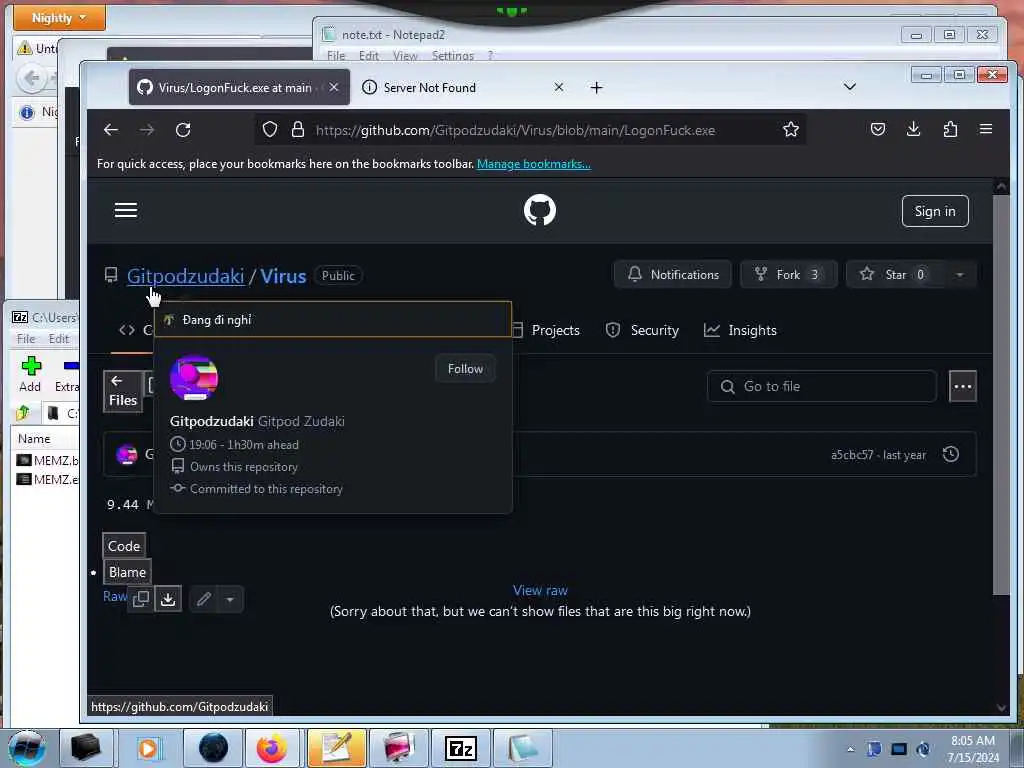This screenshot has width=1024, height=768.
Task: Star the Virus repository
Action: (x=895, y=274)
